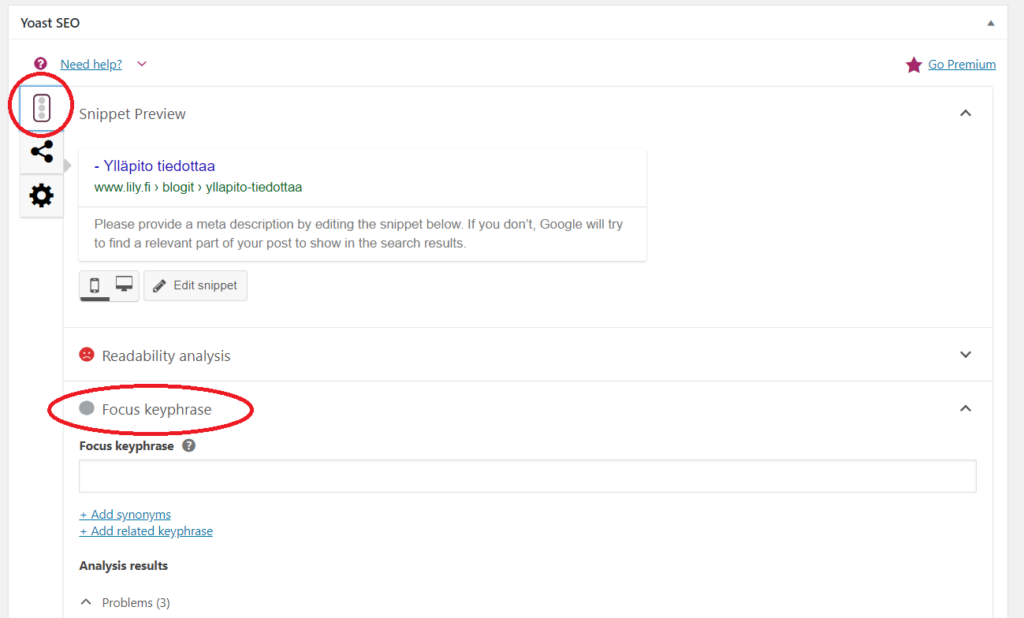Expand the Readability analysis section chevron
Viewport: 1024px width, 618px height.
965,355
